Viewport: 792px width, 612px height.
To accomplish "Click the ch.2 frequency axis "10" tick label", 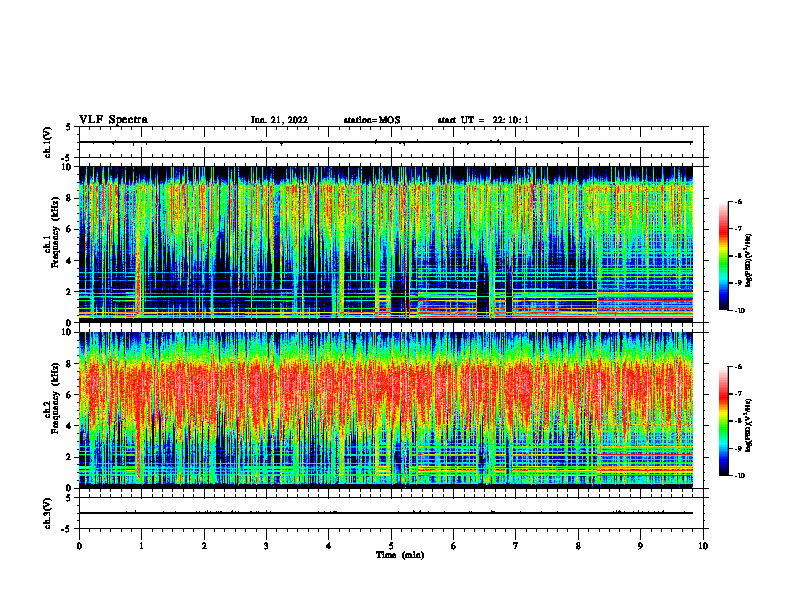I will [68, 332].
